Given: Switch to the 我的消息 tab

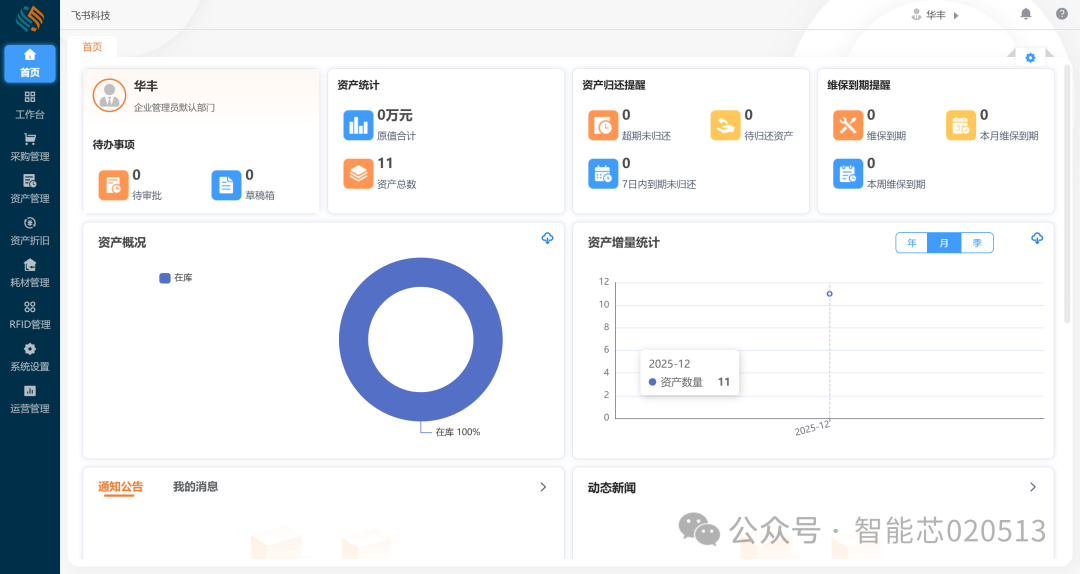Looking at the screenshot, I should point(195,487).
